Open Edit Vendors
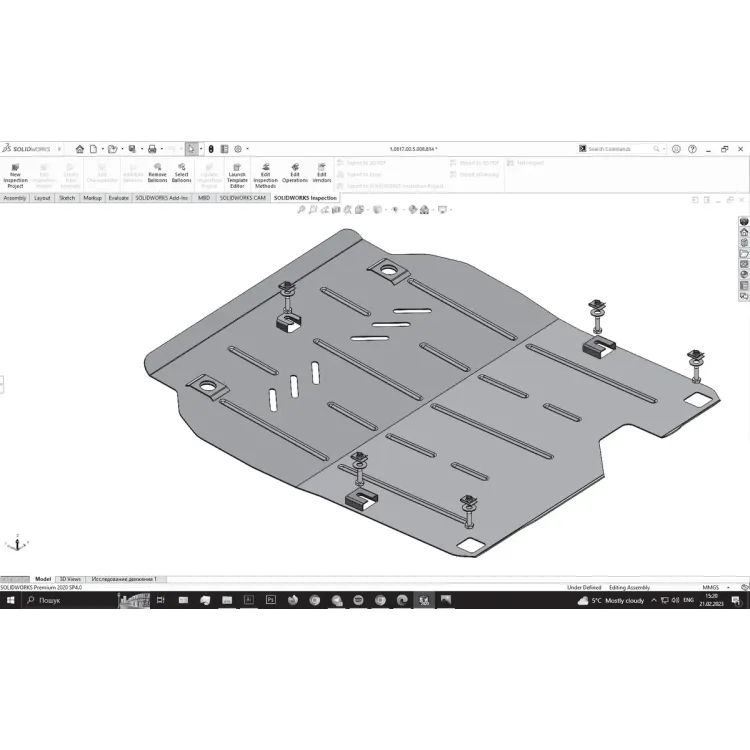The image size is (750, 750). [322, 173]
